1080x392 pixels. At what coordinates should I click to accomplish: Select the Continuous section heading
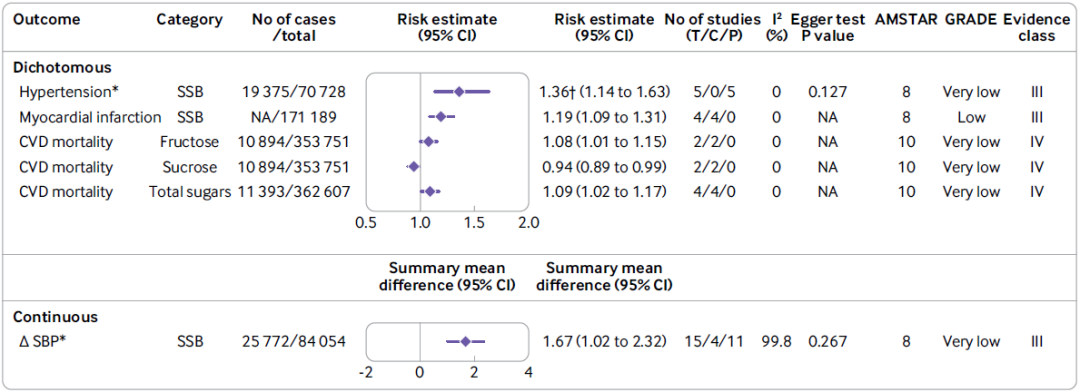click(x=56, y=317)
